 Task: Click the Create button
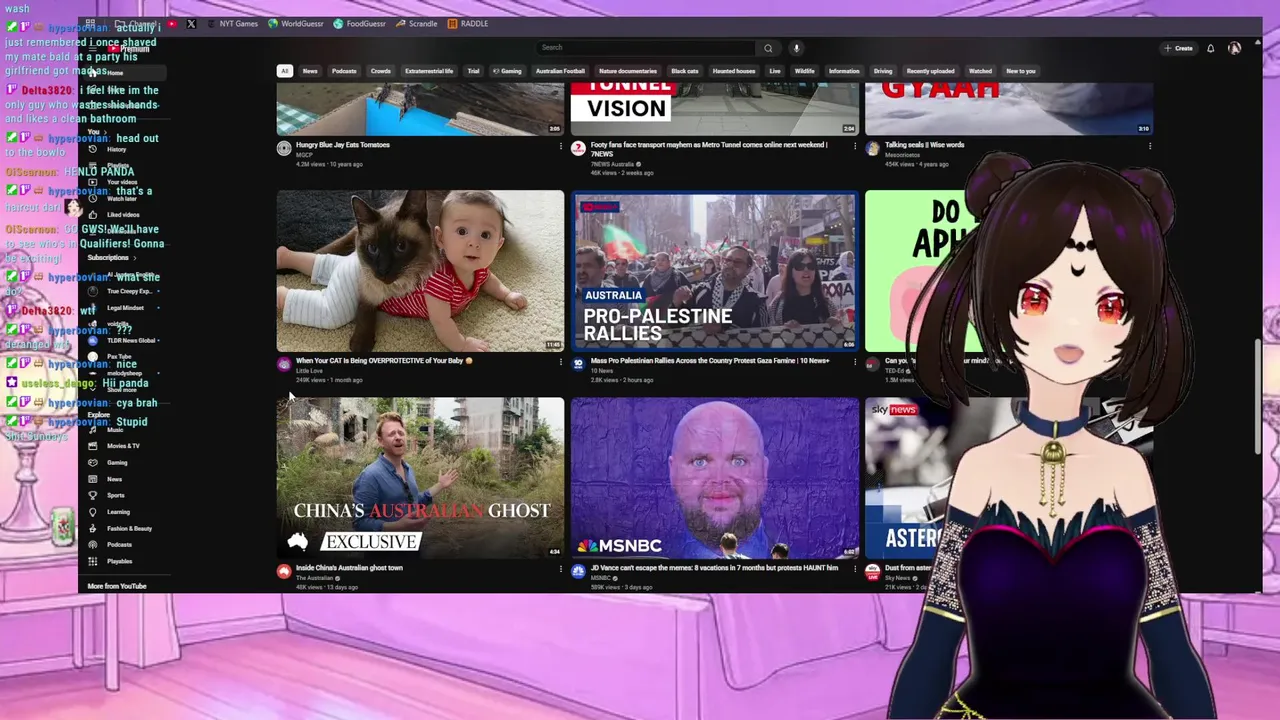pyautogui.click(x=1178, y=48)
